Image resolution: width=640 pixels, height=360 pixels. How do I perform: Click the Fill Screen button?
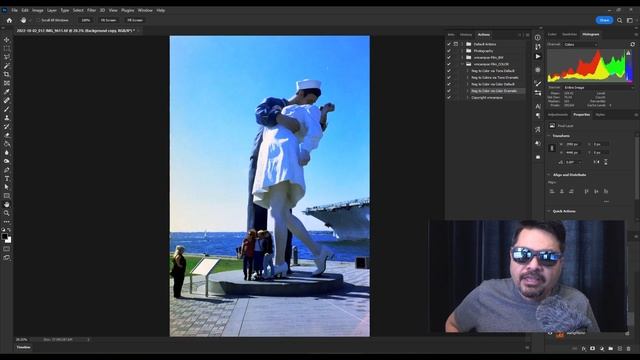click(x=135, y=20)
